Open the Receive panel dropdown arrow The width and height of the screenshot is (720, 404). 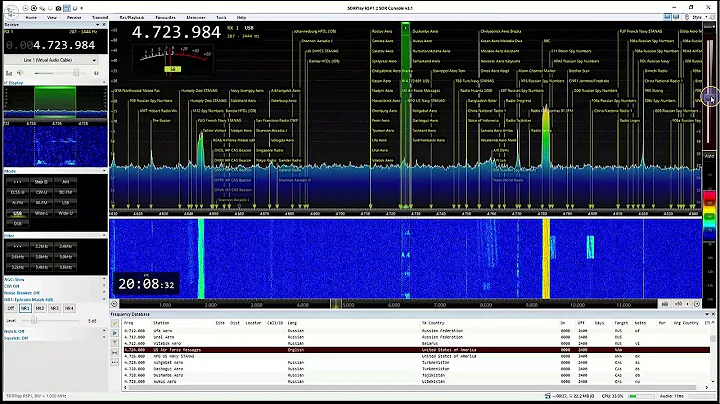[98, 24]
